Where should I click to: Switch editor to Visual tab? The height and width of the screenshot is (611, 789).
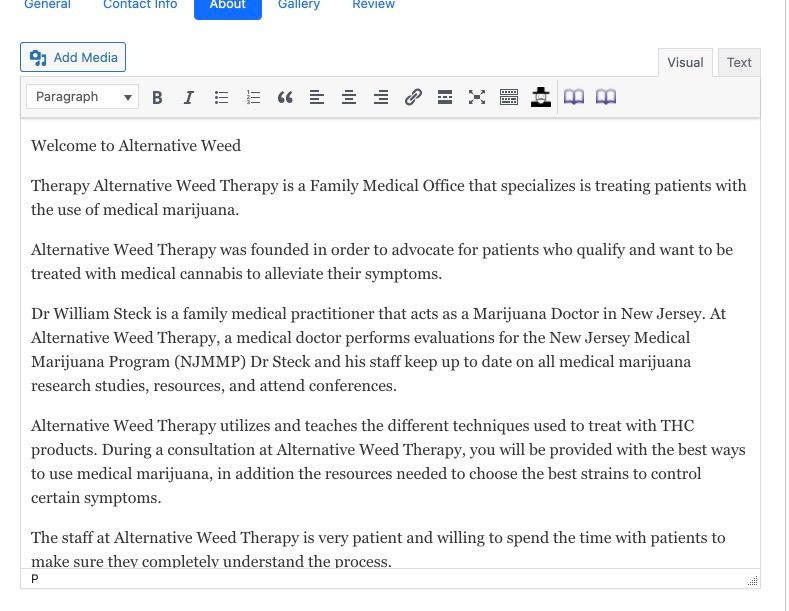[x=685, y=63]
